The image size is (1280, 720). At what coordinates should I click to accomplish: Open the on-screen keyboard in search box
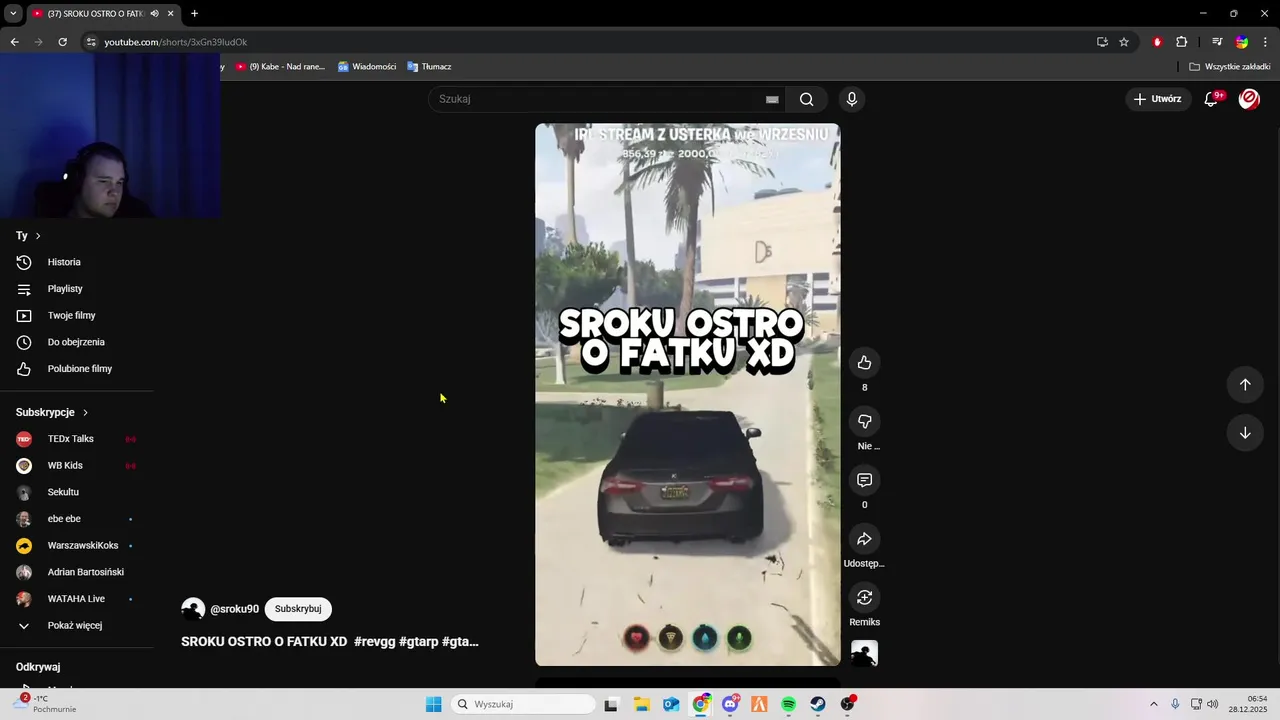pos(772,99)
